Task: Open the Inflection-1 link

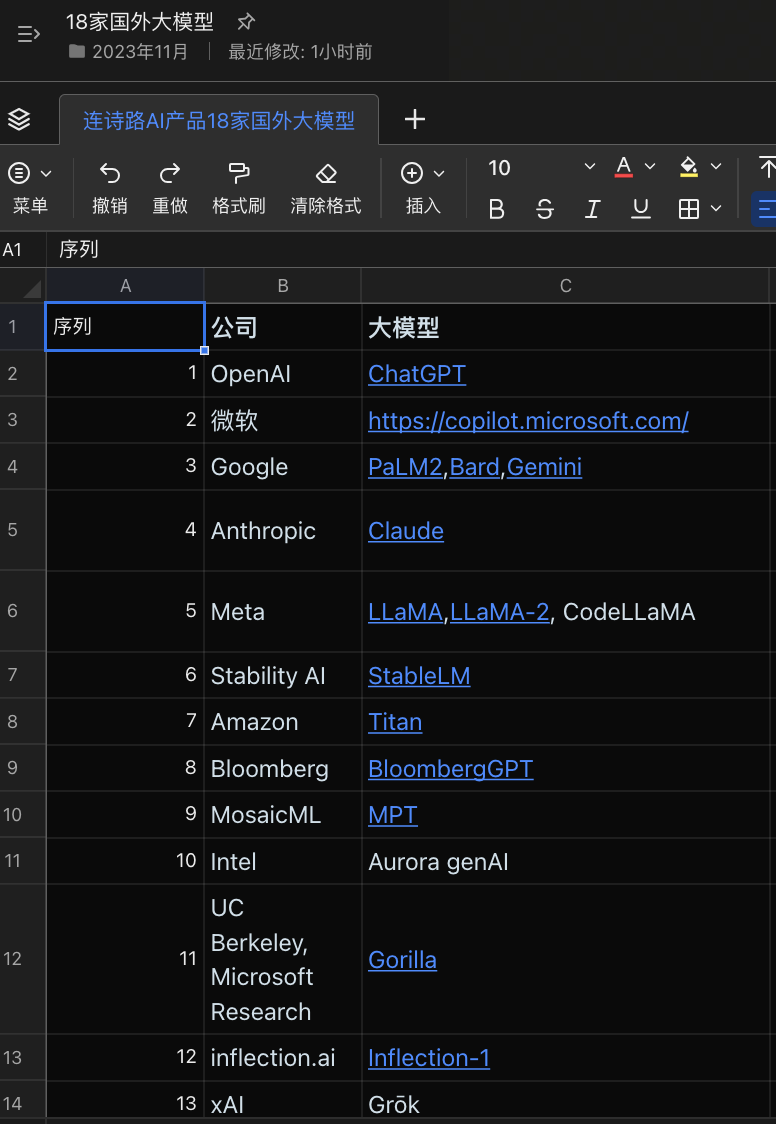Action: [x=429, y=1058]
